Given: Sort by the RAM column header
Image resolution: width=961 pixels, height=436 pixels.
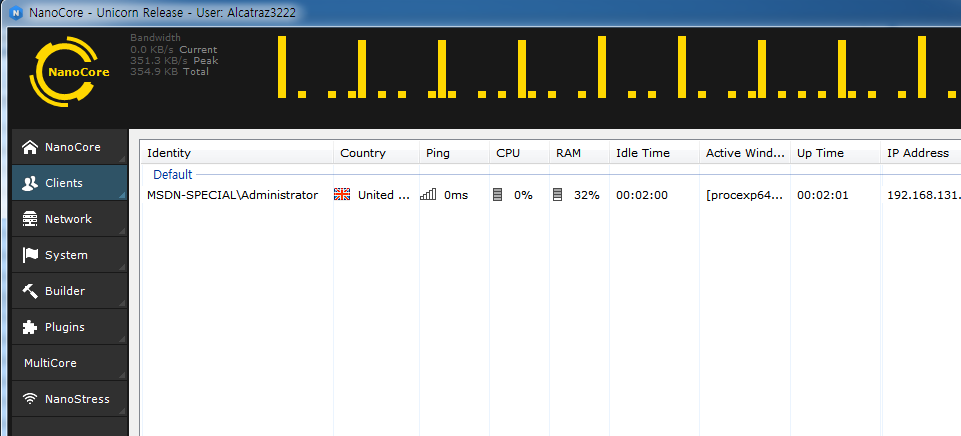Looking at the screenshot, I should [x=579, y=153].
